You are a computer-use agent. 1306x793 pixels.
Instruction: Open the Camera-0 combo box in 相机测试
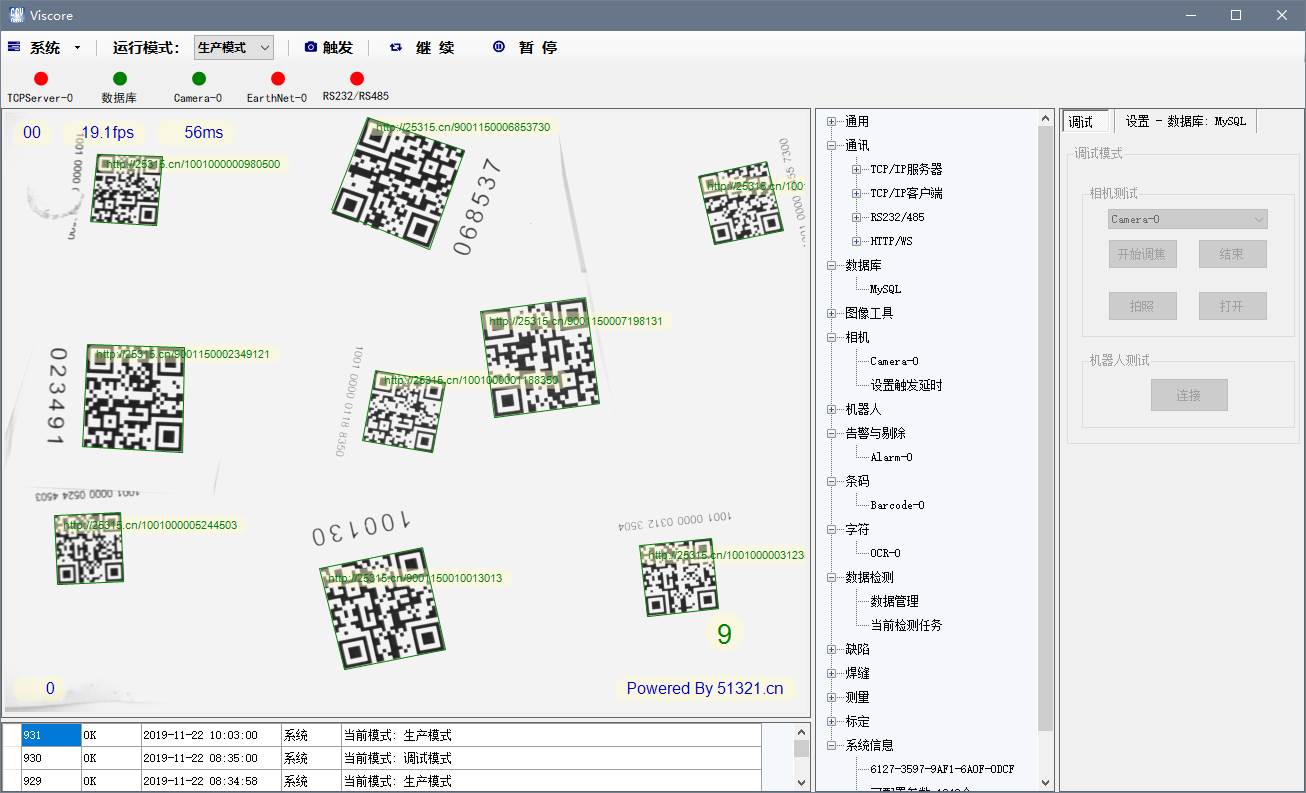[x=1188, y=219]
